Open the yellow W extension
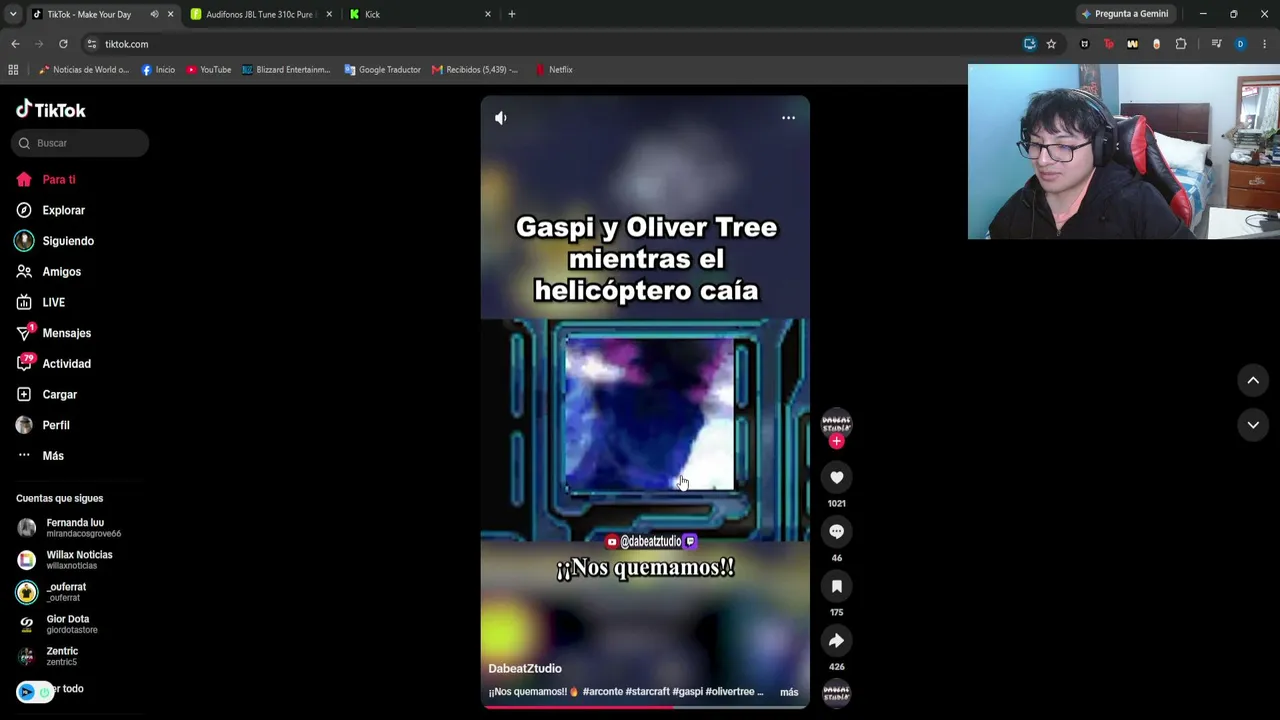Screen dimensions: 1280x720 click(1132, 44)
